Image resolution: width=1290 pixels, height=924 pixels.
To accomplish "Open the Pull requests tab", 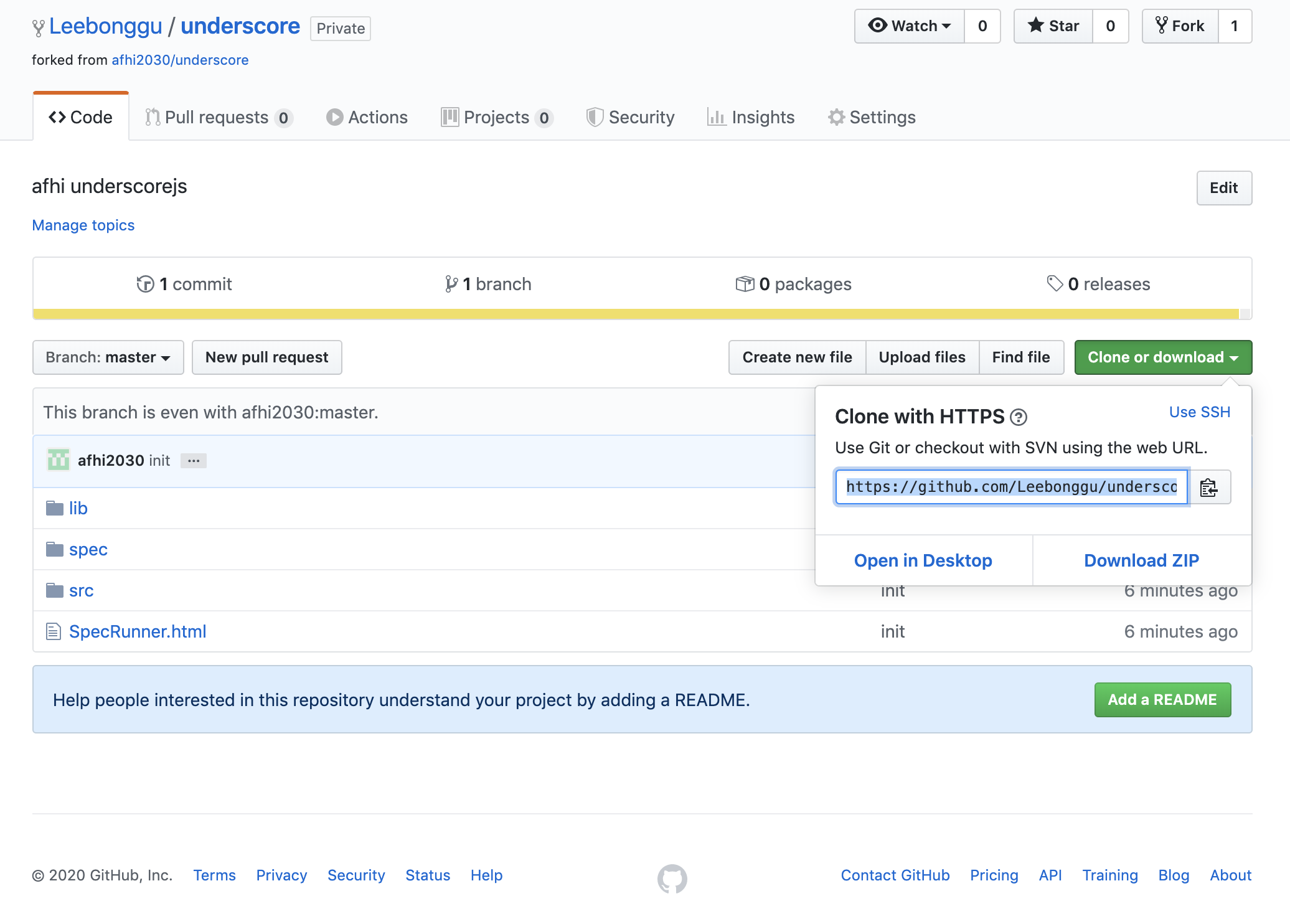I will [x=219, y=117].
